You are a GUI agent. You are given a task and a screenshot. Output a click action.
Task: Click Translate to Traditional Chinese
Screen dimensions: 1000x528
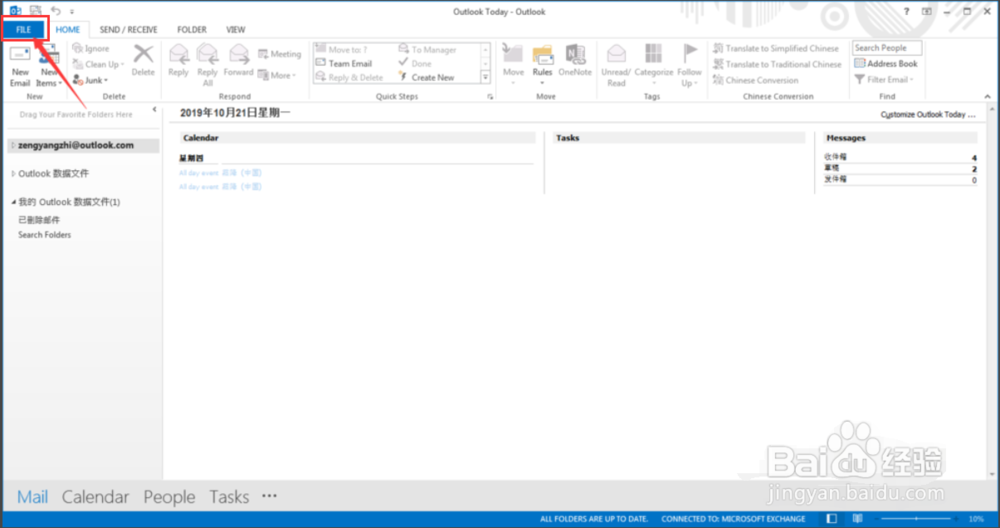coord(777,64)
